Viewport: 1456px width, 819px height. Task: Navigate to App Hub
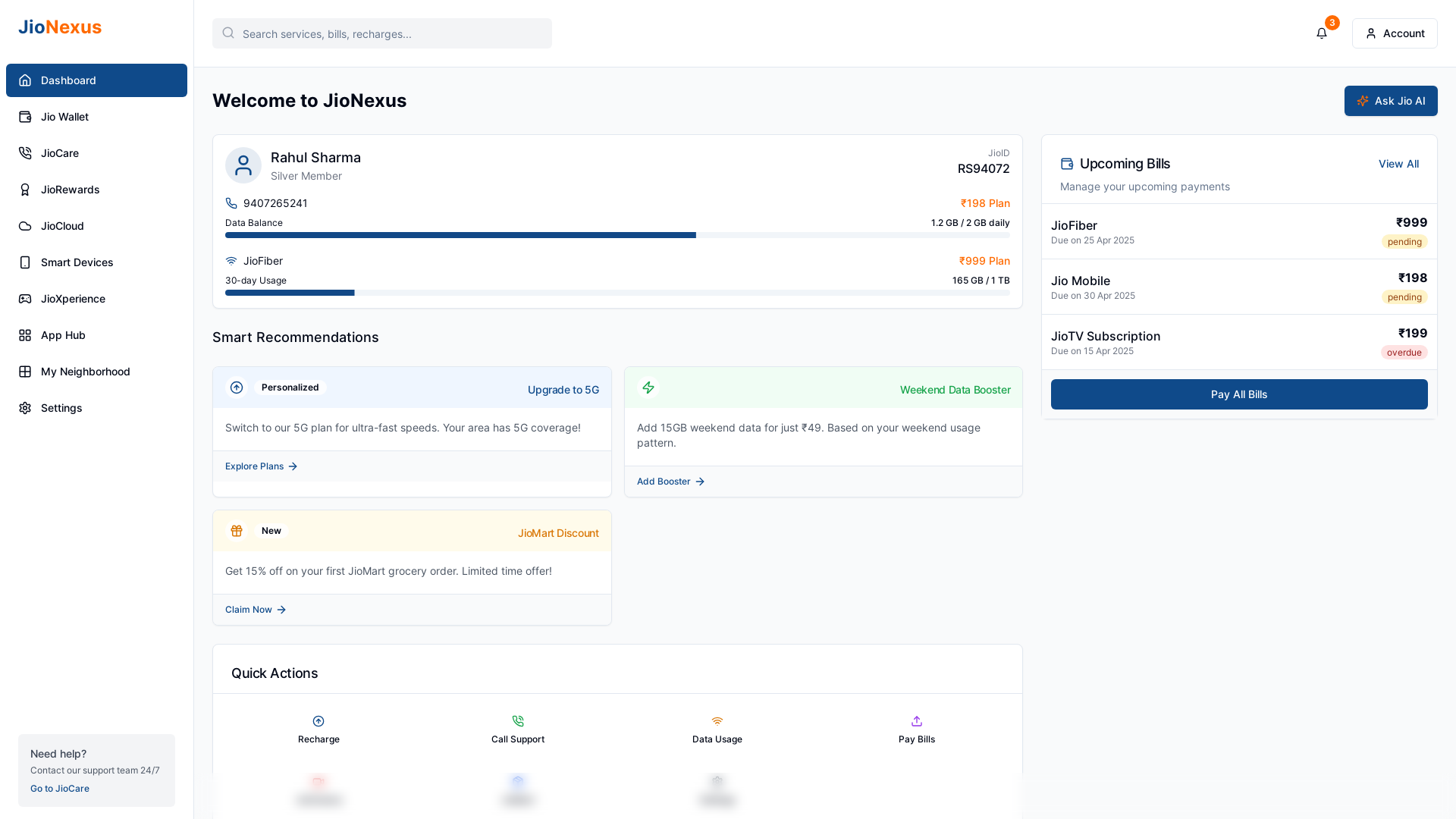tap(96, 335)
